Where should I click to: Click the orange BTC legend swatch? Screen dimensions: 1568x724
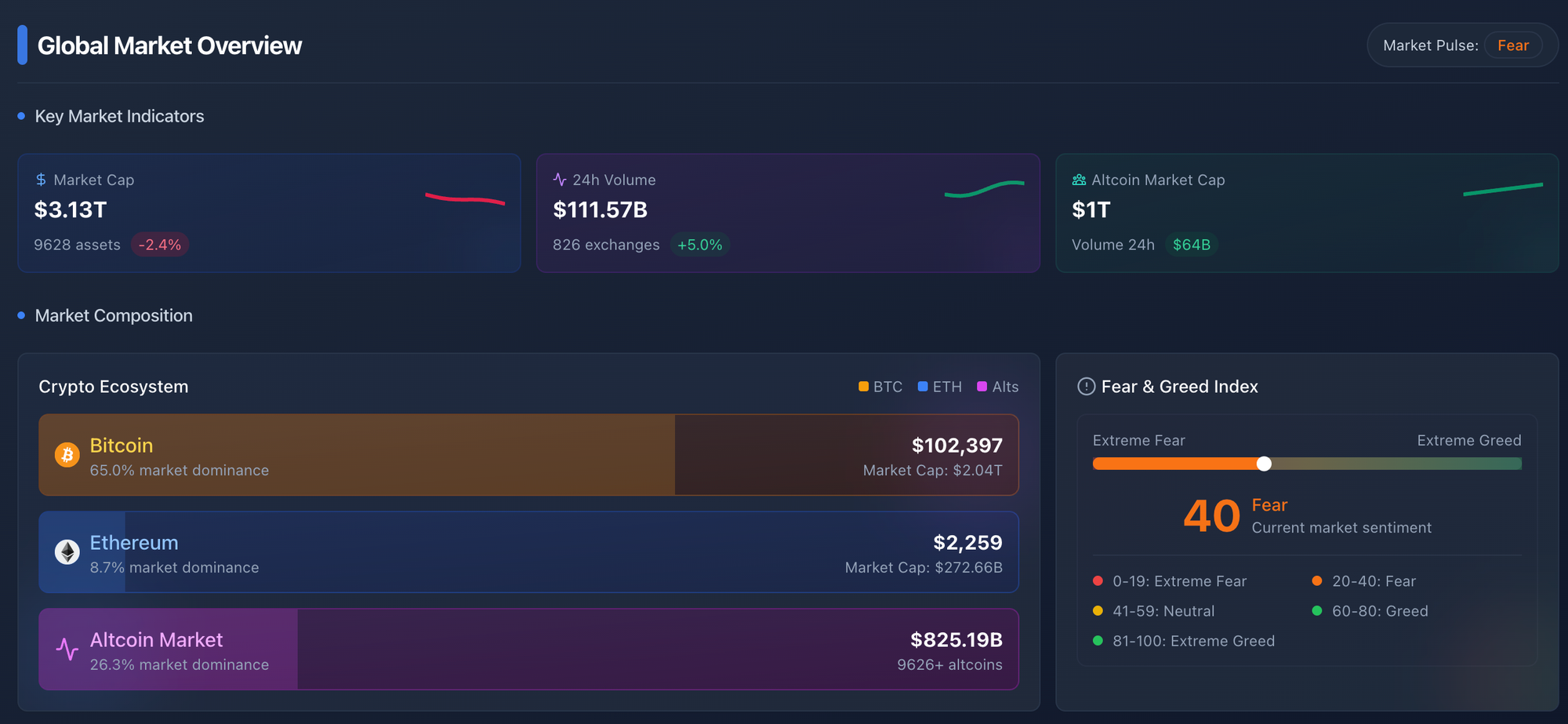tap(863, 386)
